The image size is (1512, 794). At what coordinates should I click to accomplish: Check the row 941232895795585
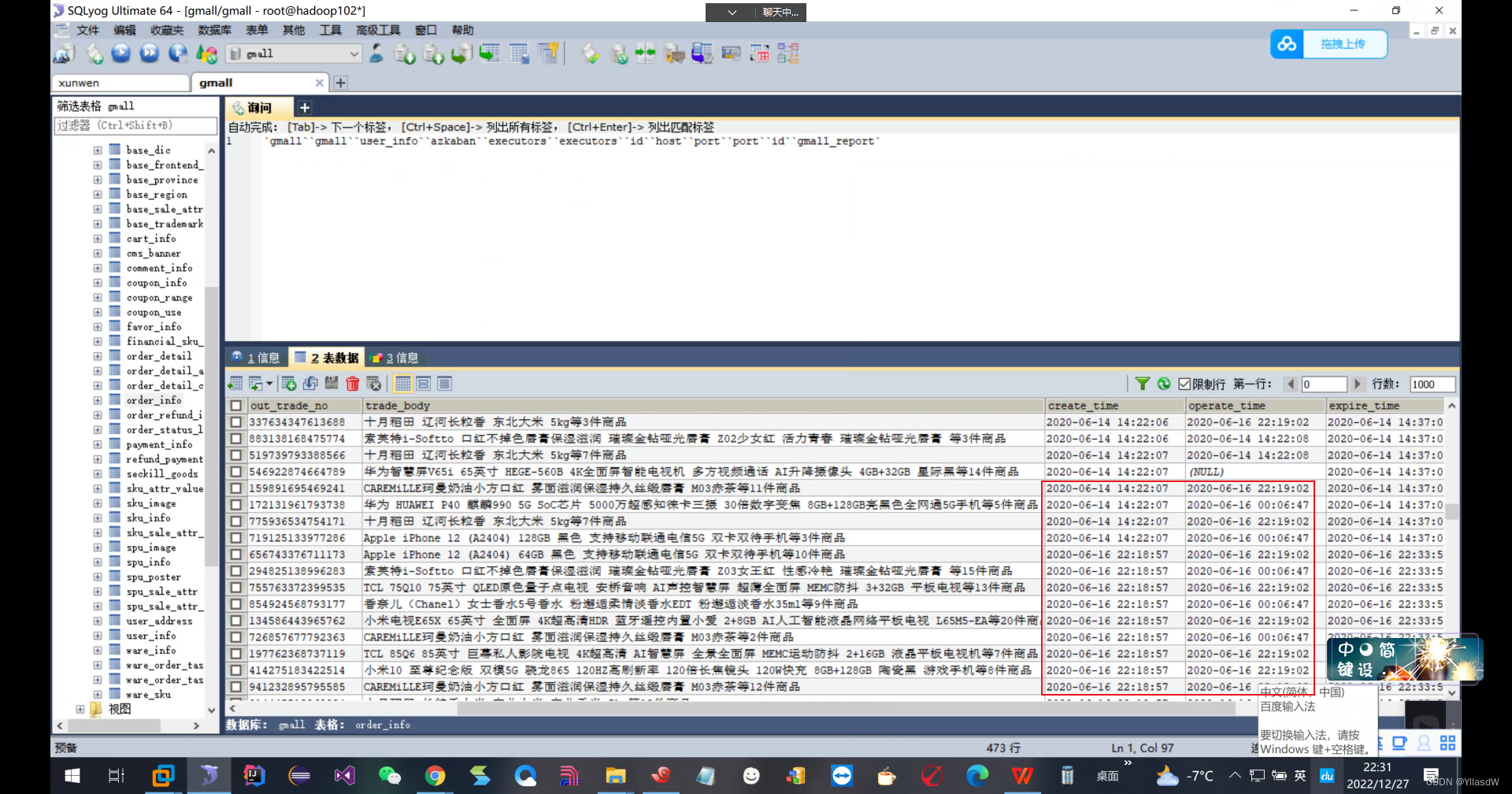coord(236,687)
